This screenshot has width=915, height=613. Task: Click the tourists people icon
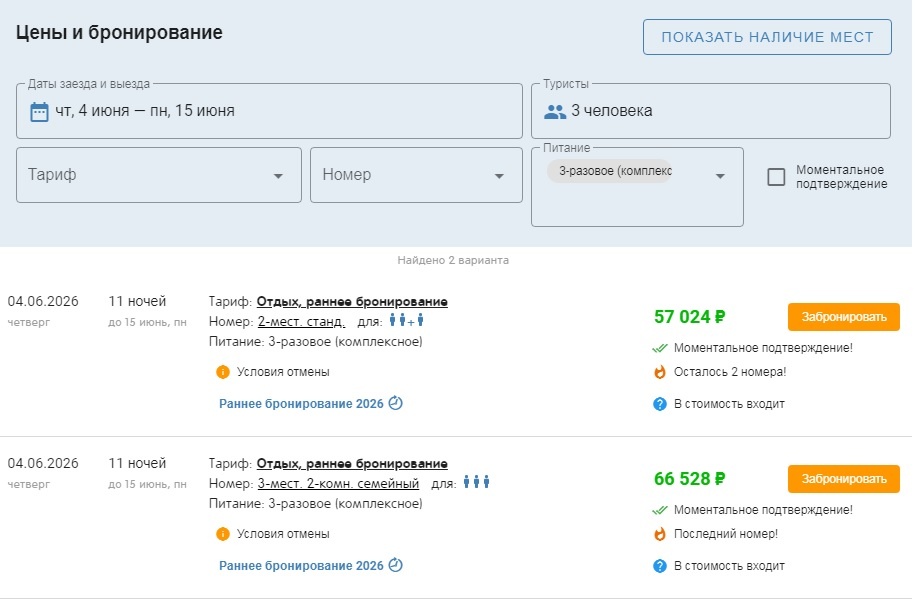(x=555, y=111)
